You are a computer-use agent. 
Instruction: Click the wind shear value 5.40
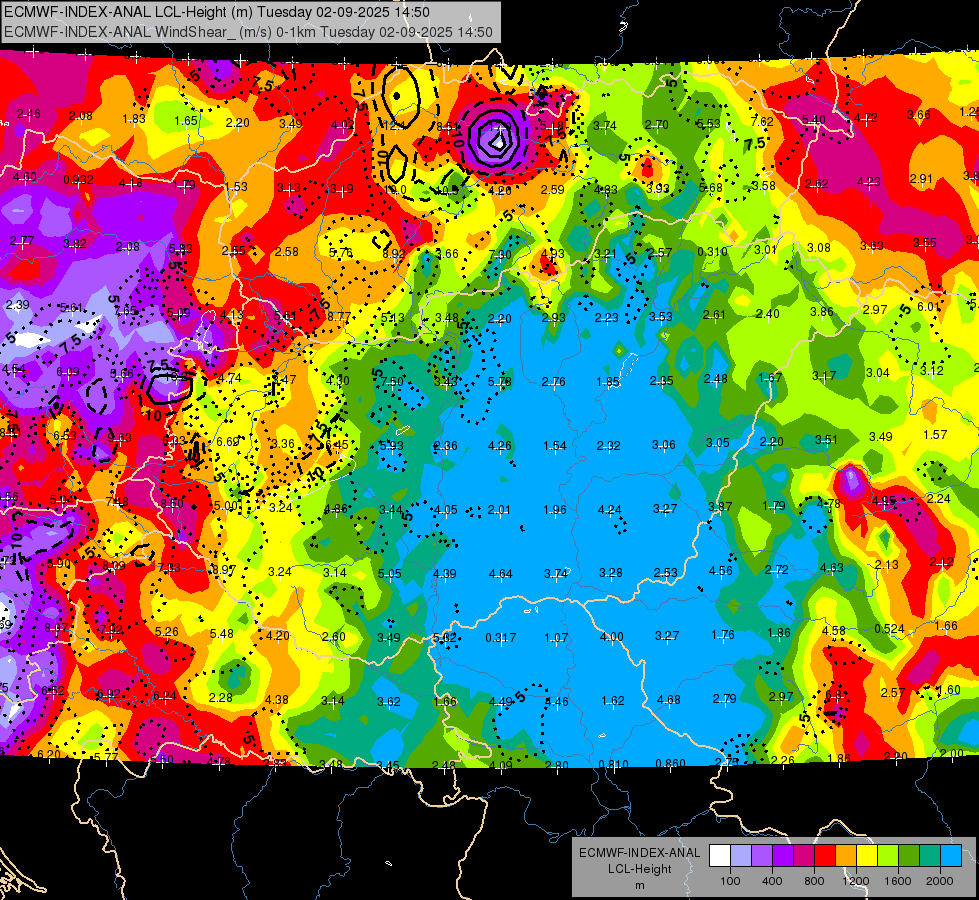814,119
